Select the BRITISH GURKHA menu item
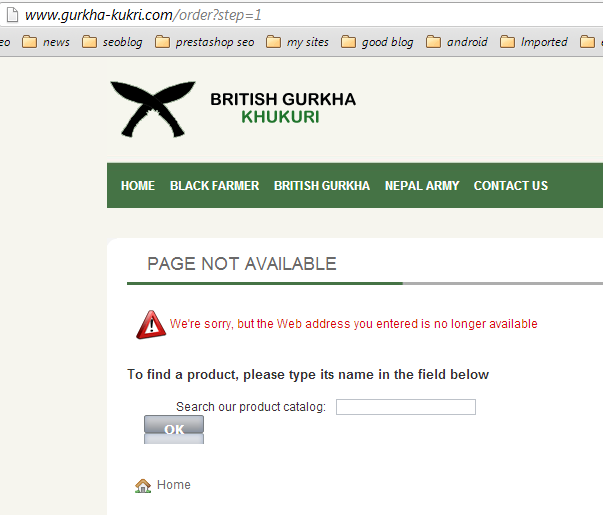This screenshot has height=515, width=603. pos(322,186)
